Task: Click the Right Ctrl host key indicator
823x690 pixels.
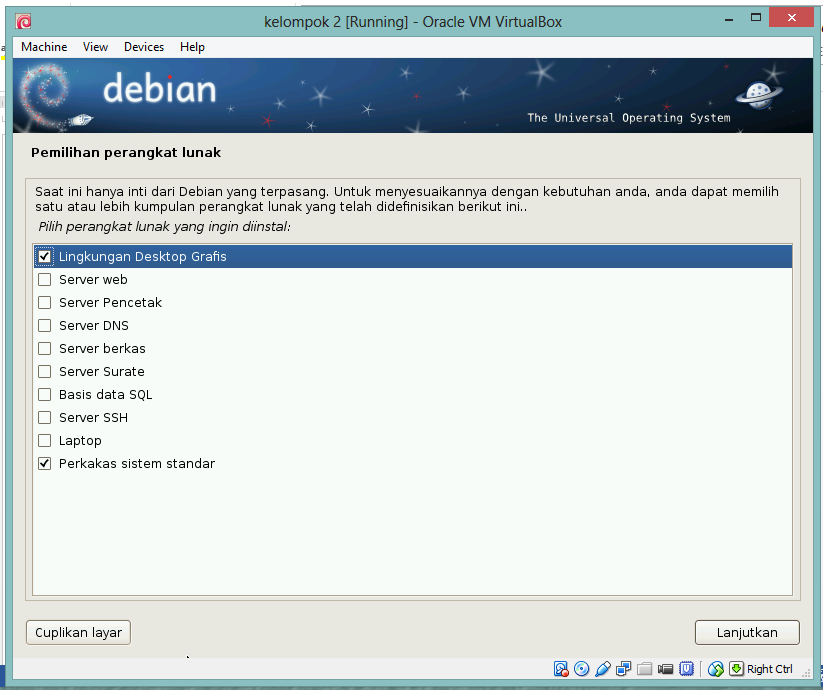Action: tap(771, 668)
